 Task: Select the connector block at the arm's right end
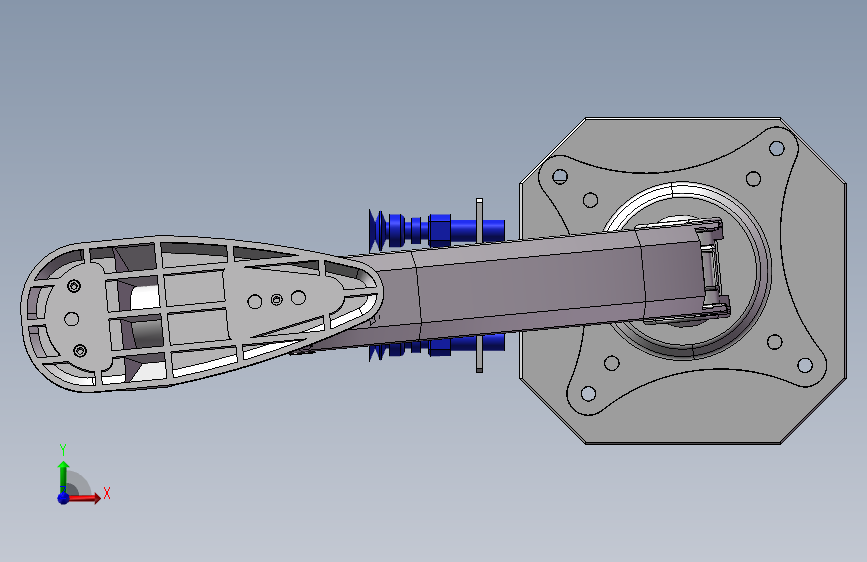(714, 268)
